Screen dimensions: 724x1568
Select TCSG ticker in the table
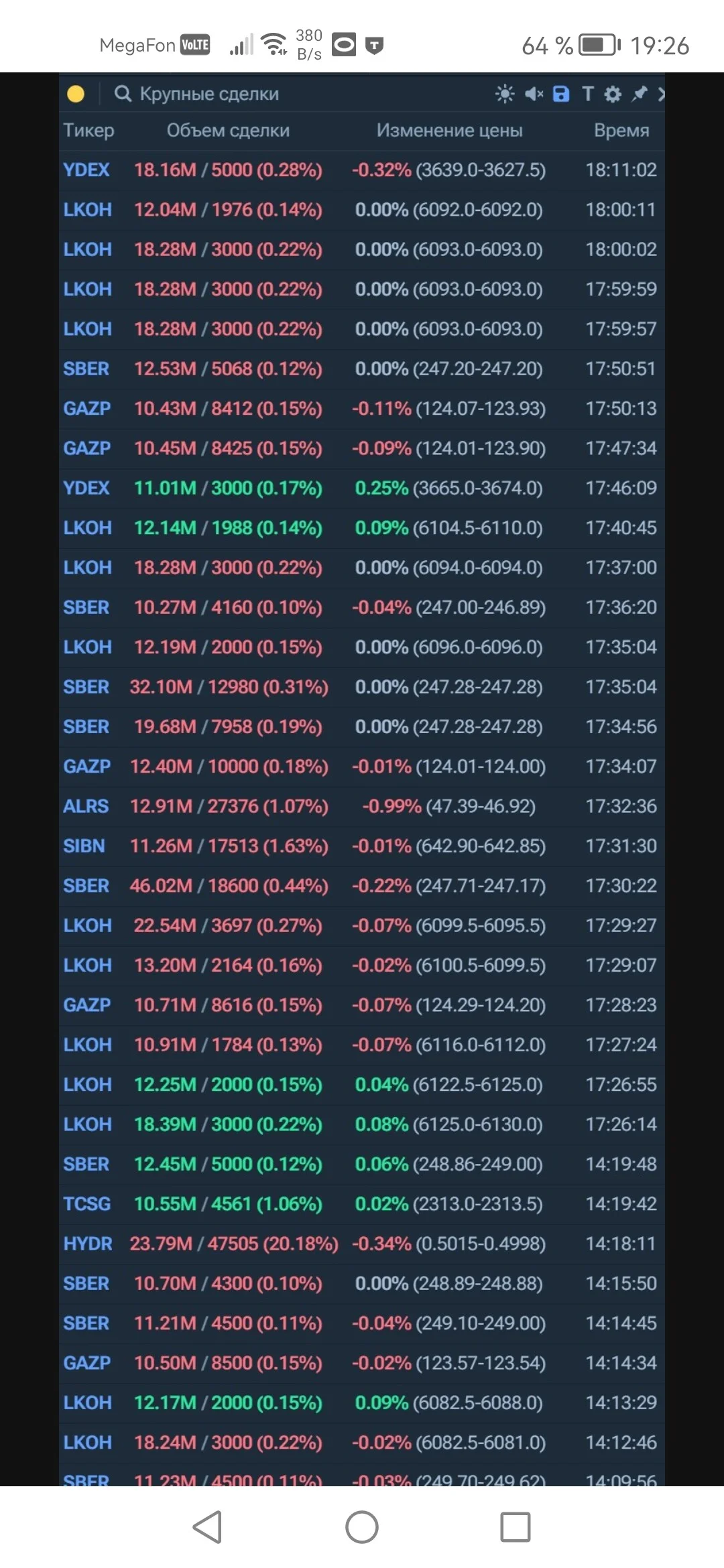tap(87, 1204)
